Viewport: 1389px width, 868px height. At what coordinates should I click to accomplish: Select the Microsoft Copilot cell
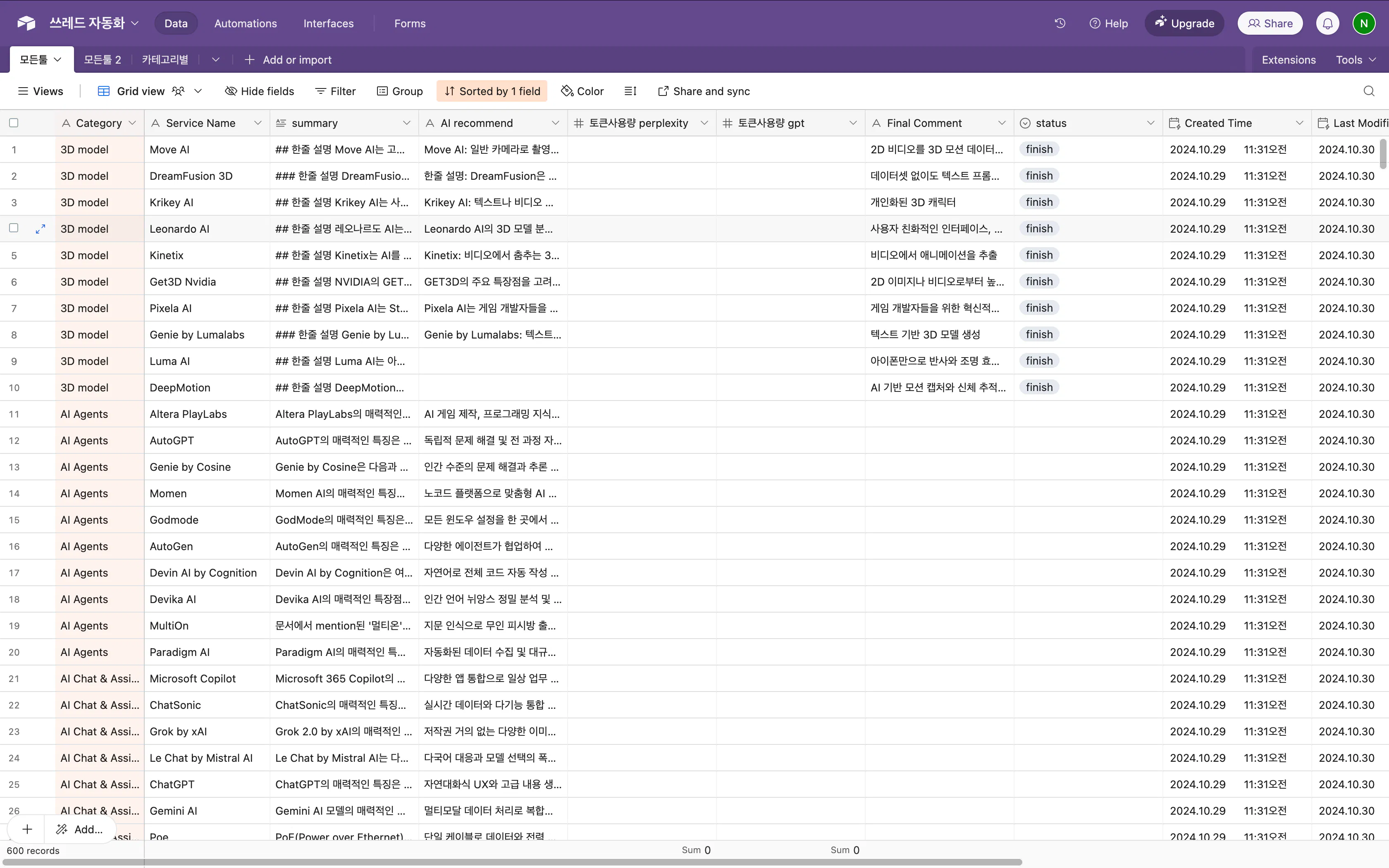(207, 679)
